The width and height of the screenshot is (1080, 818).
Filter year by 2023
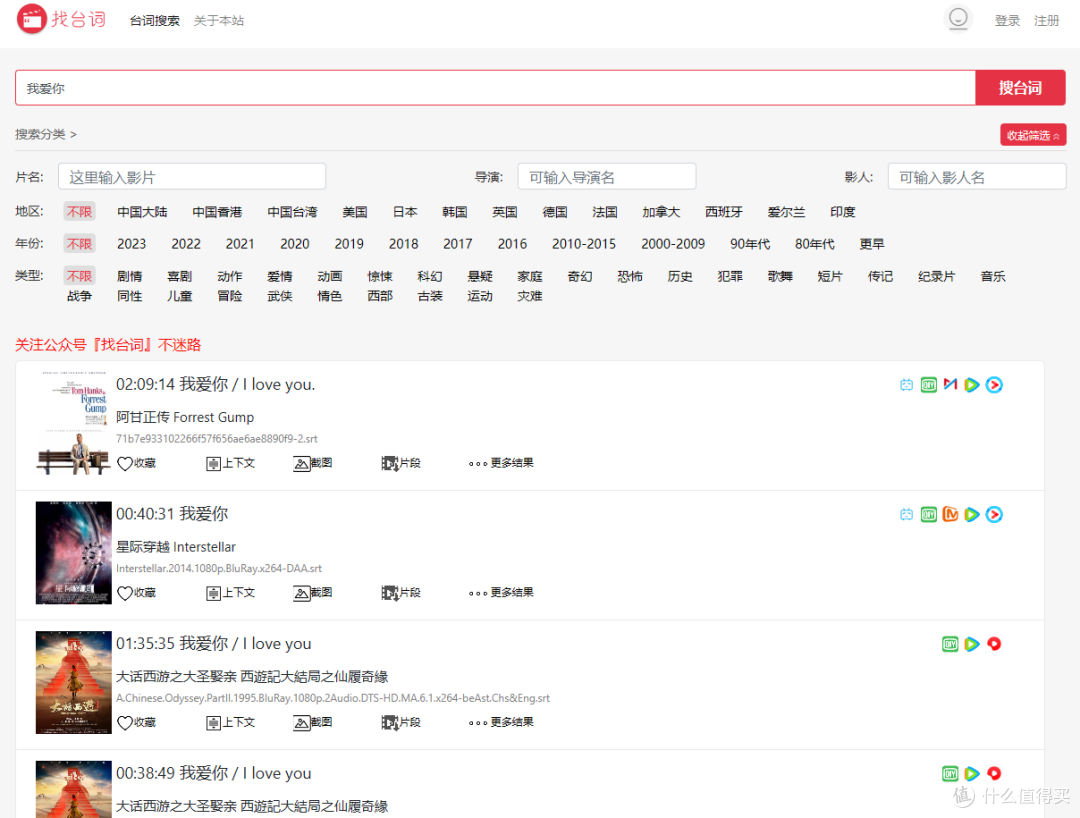click(x=132, y=244)
